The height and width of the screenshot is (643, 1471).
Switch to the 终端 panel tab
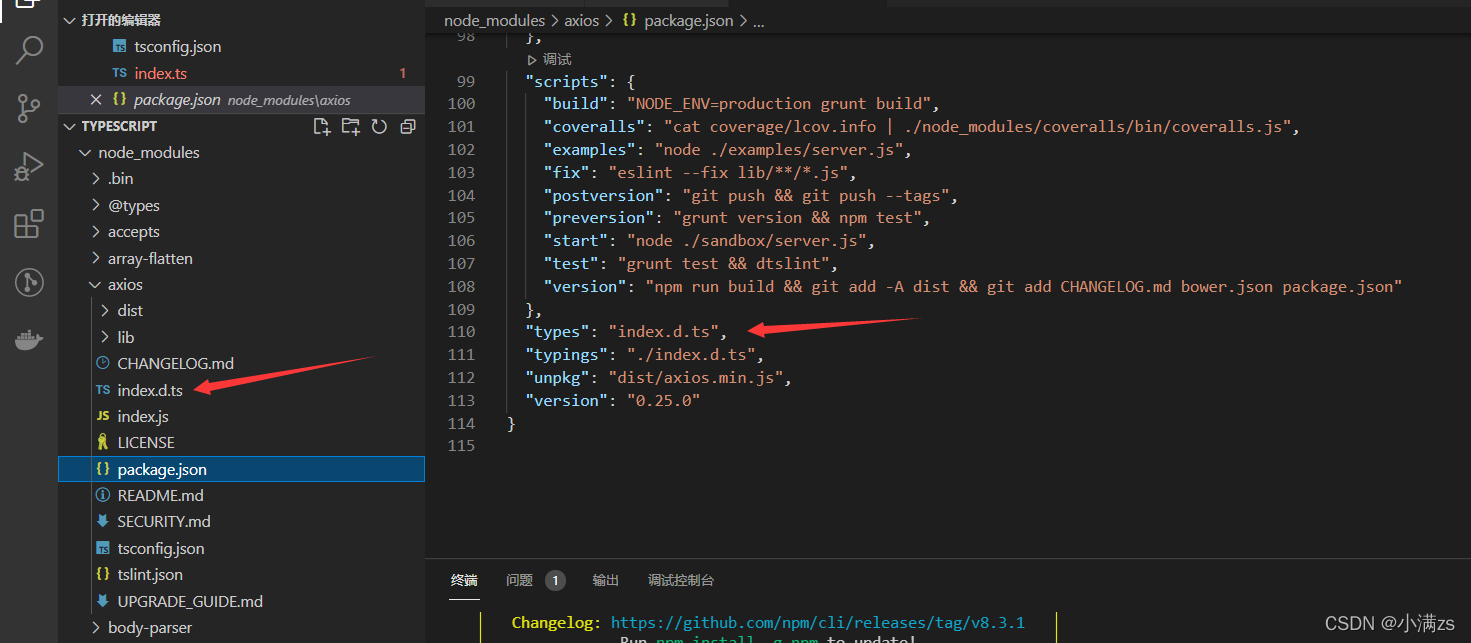pos(464,580)
